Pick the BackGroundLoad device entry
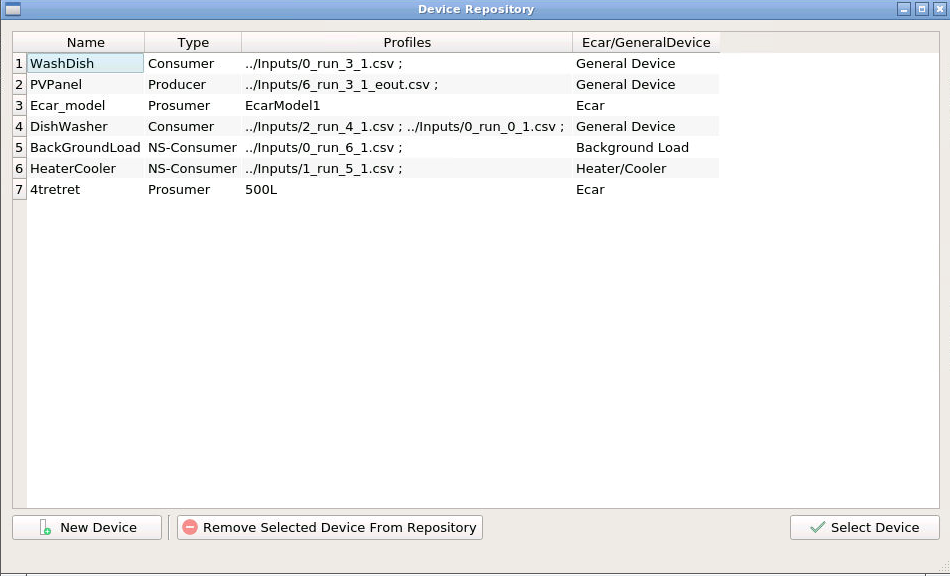 (x=85, y=147)
